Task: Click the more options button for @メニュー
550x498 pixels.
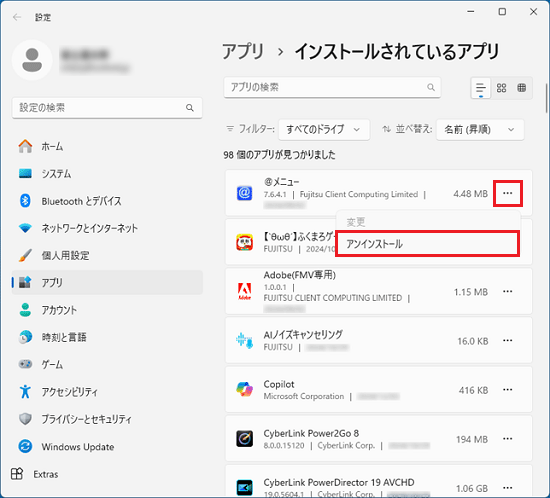Action: [508, 193]
